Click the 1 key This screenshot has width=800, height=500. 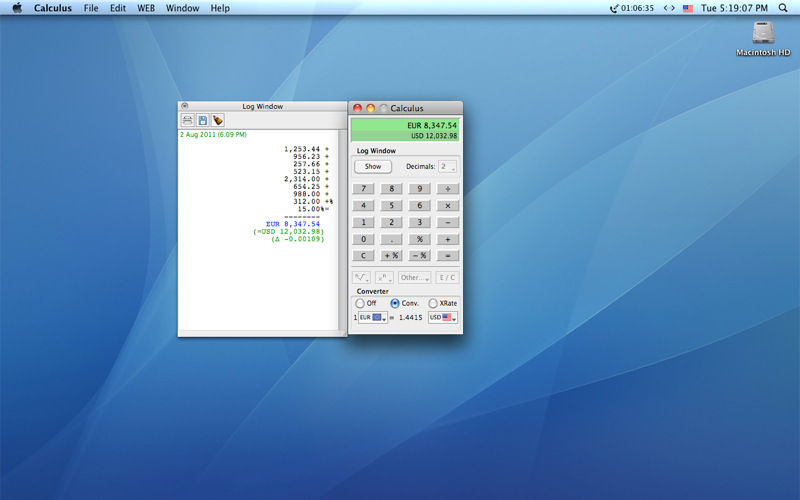coord(363,222)
